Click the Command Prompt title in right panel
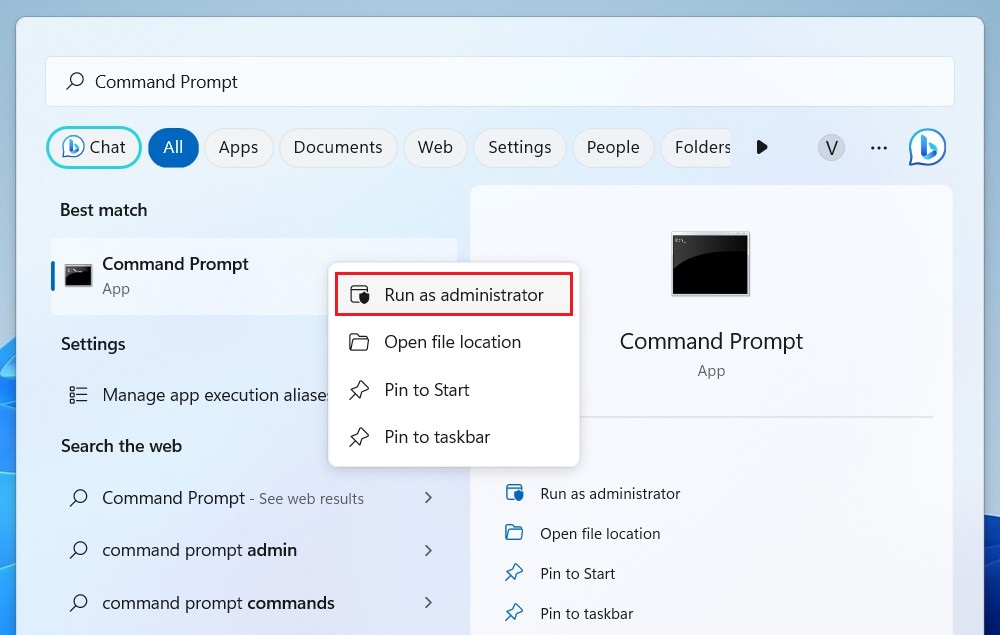This screenshot has width=1000, height=635. (x=711, y=342)
